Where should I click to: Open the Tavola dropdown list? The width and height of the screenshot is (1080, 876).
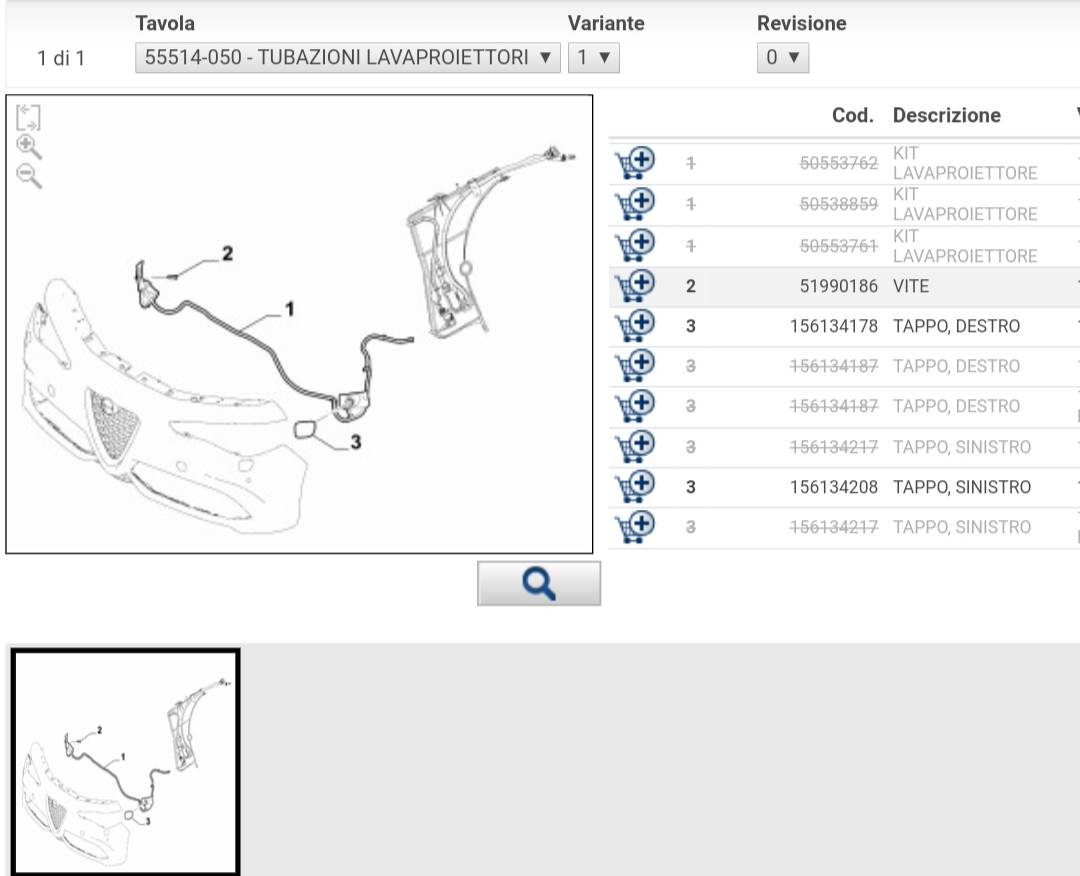346,57
